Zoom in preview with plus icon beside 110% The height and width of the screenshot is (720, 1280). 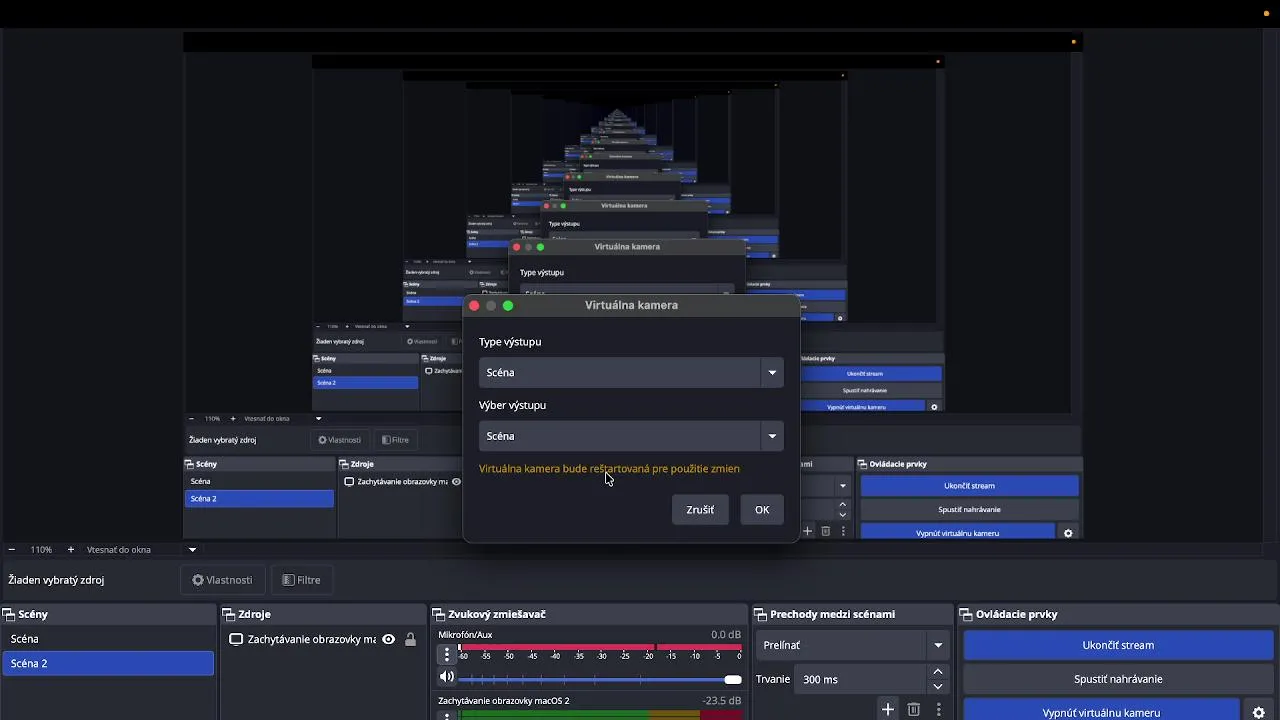pyautogui.click(x=71, y=549)
